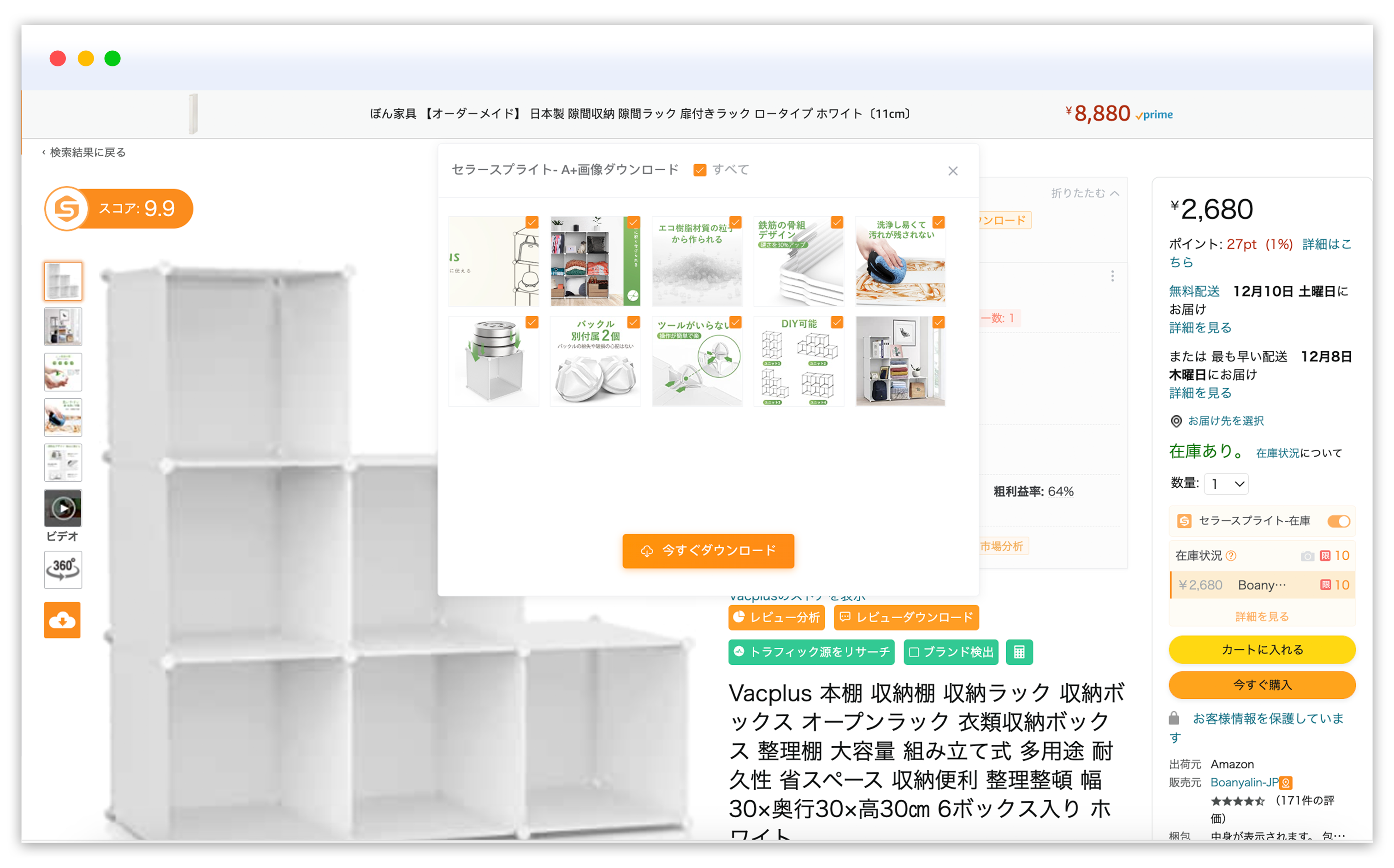
Task: Click the Boany… seller row at ¥2,680
Action: [1262, 585]
